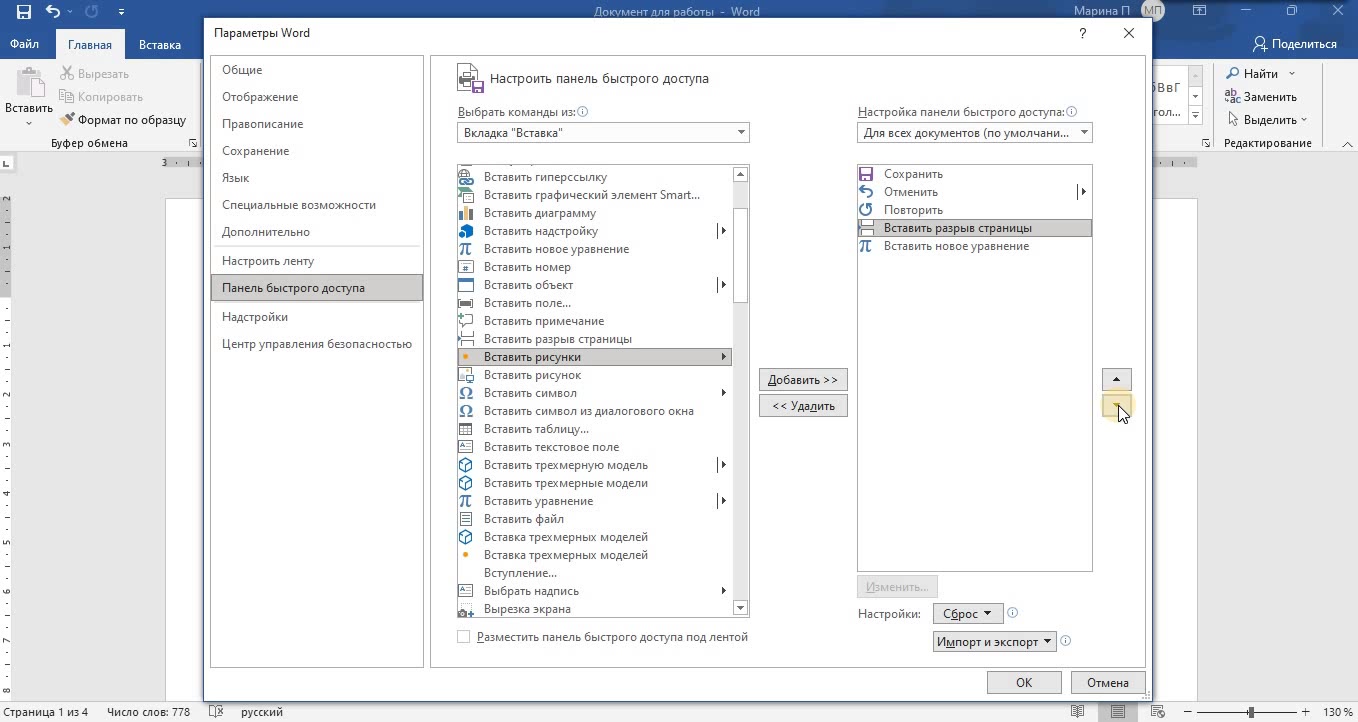The width and height of the screenshot is (1358, 722).
Task: Click the Заменить icon in the ribbon
Action: (x=1233, y=97)
